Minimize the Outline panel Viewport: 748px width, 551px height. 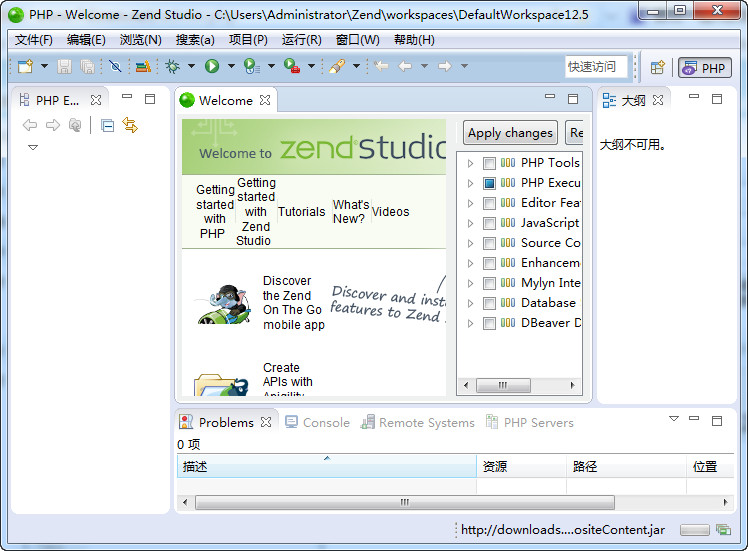(x=694, y=96)
